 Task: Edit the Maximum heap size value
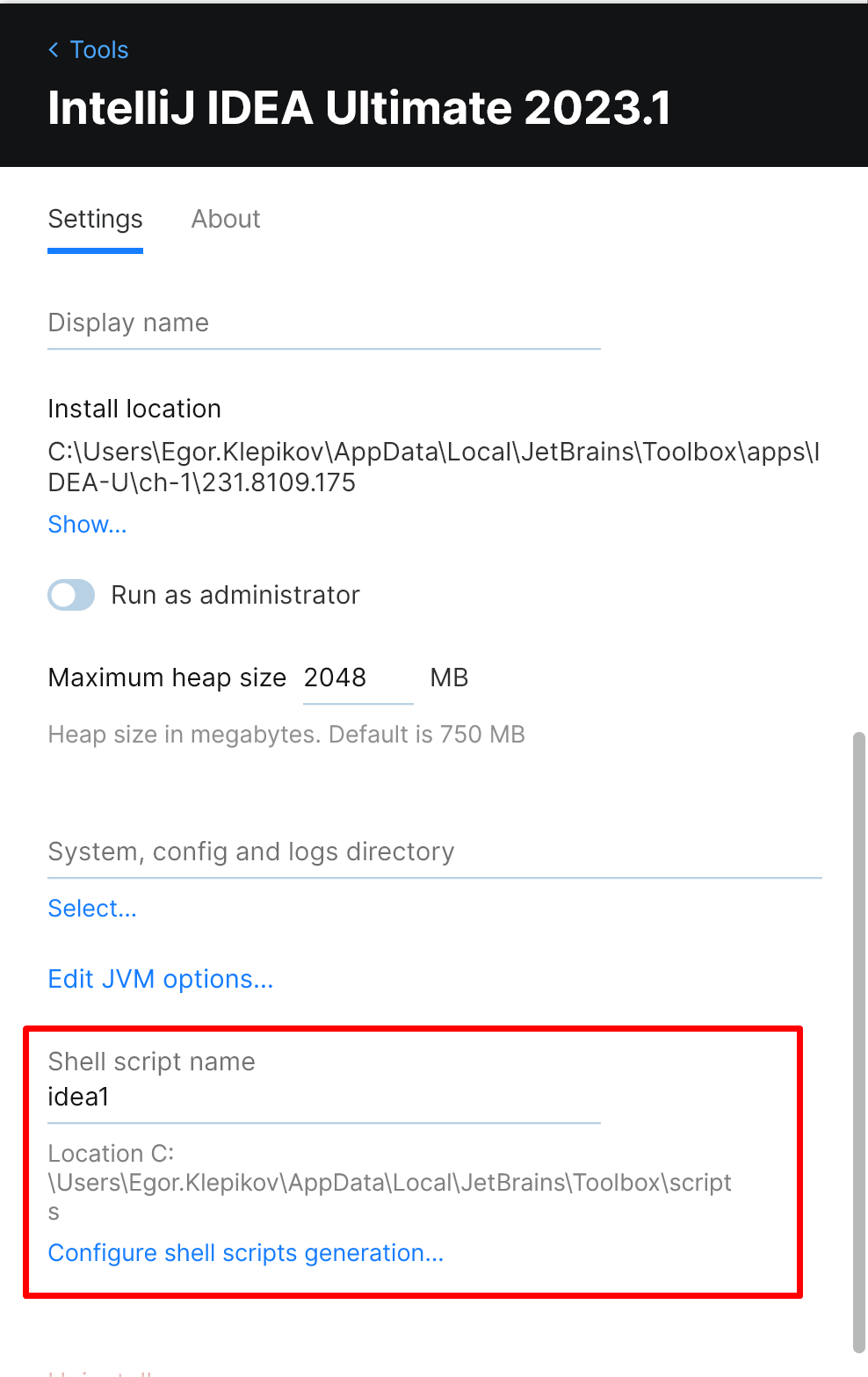pyautogui.click(x=358, y=678)
